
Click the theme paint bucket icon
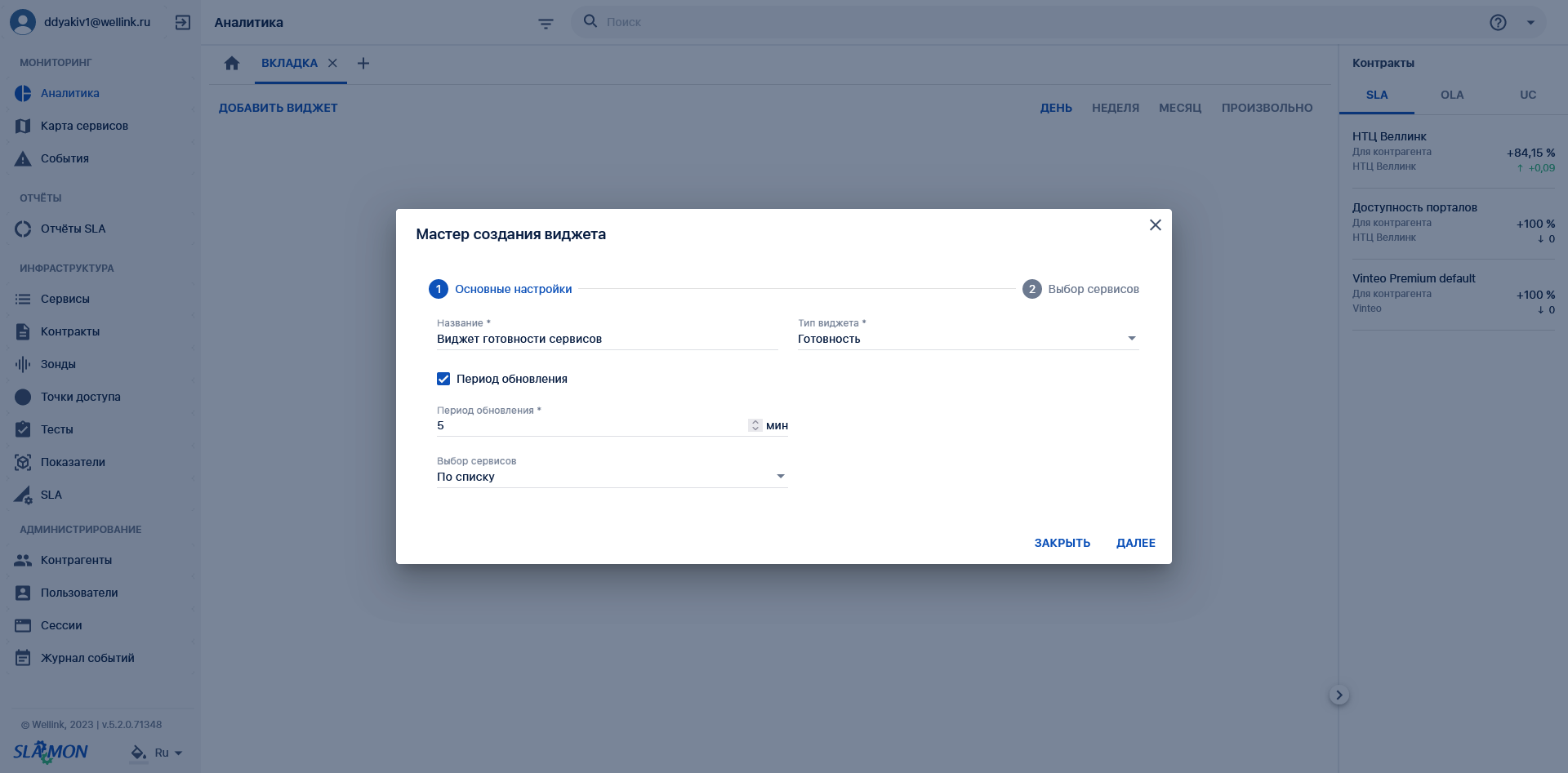[139, 753]
